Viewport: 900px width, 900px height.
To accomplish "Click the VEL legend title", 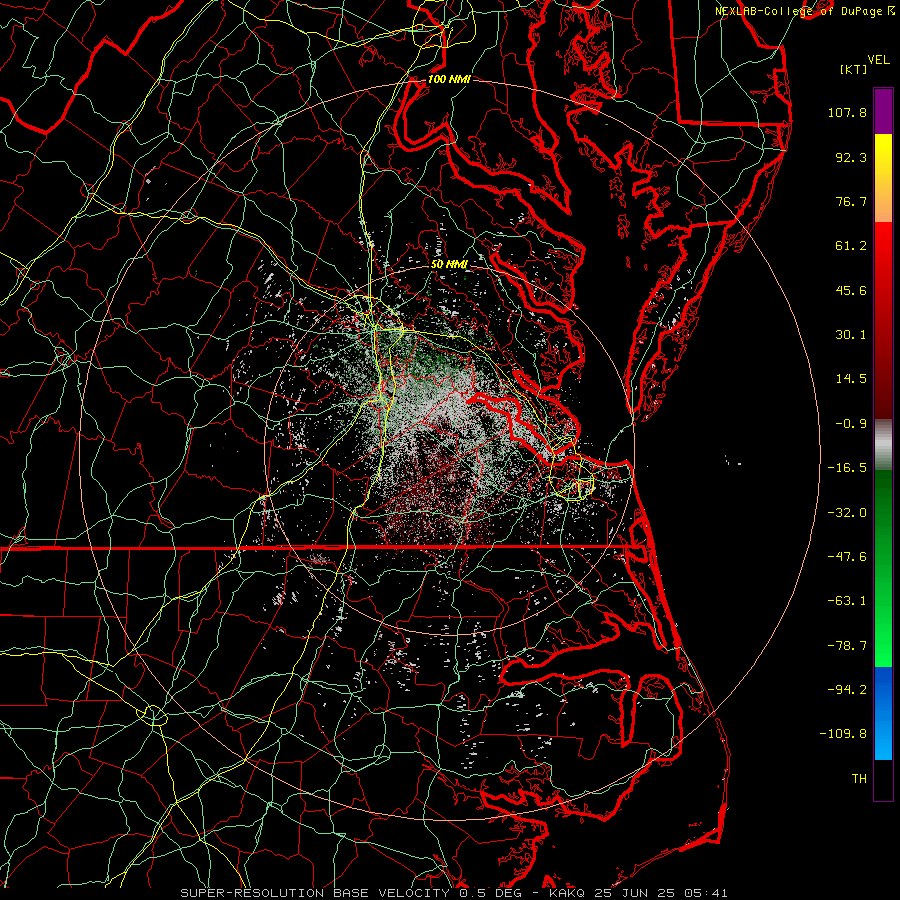I will tap(878, 60).
